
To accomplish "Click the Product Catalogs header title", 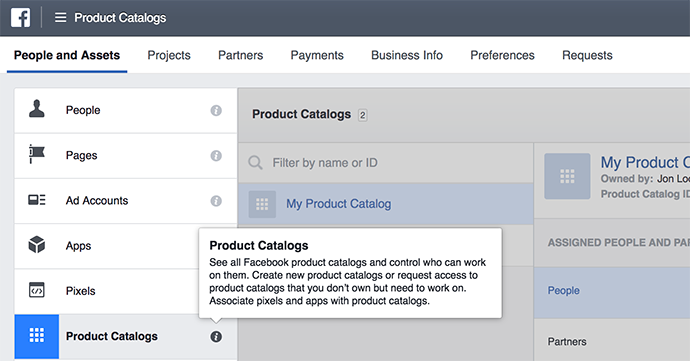I will tap(120, 18).
